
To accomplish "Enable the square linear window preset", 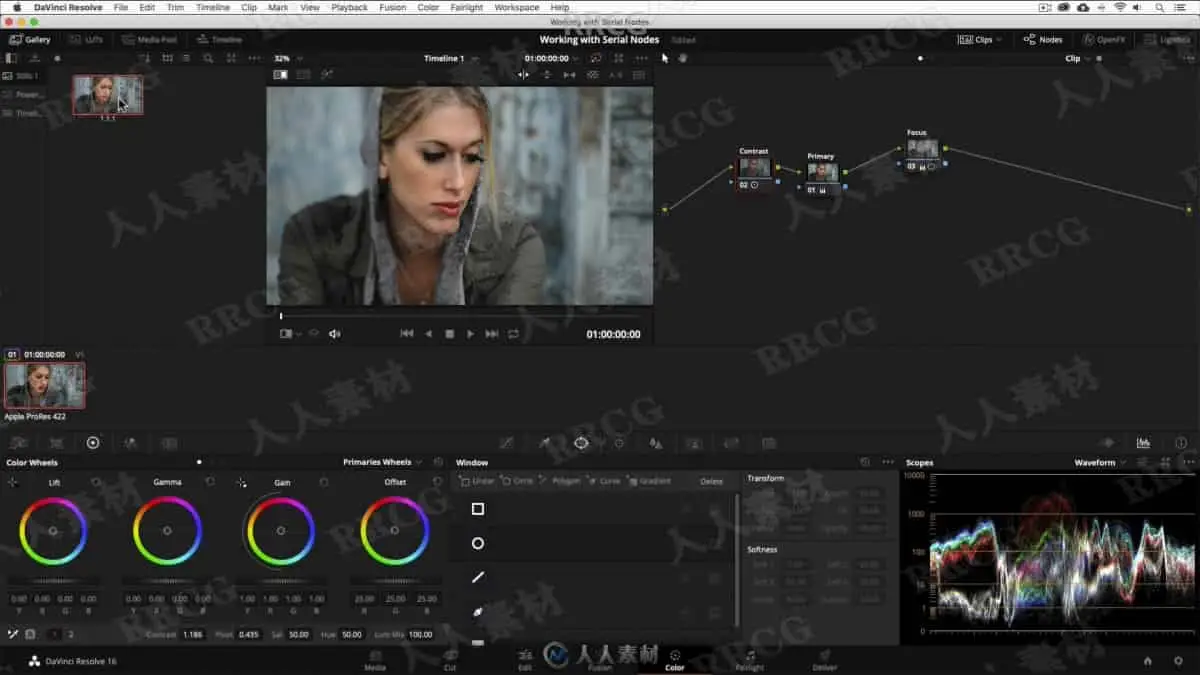I will tap(478, 509).
